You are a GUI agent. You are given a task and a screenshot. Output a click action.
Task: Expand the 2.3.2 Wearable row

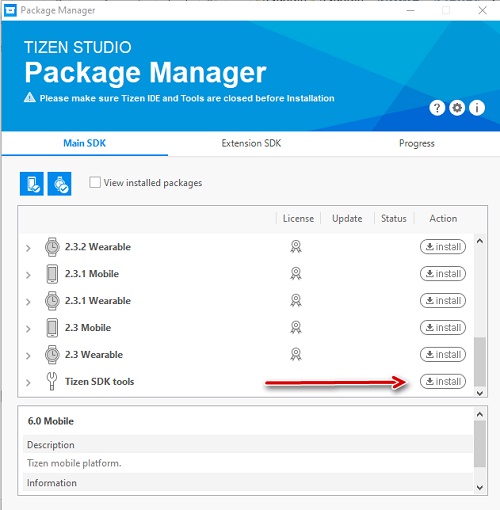point(28,248)
